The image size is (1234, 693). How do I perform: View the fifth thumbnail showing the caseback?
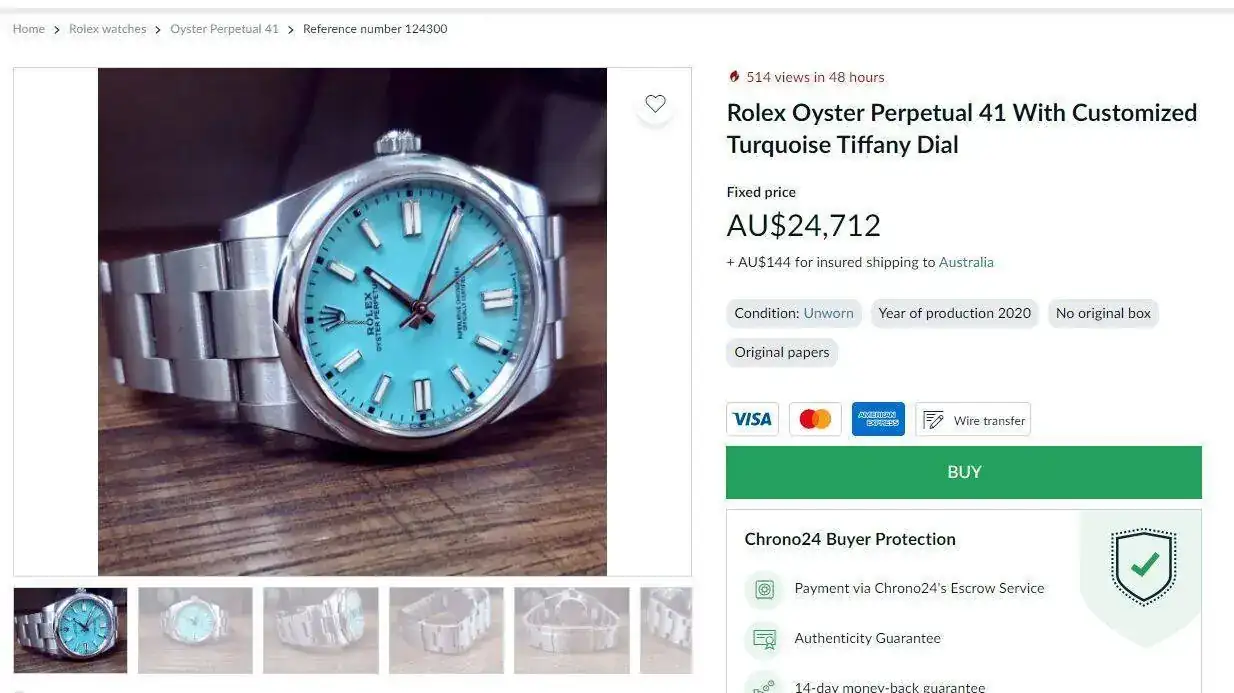(x=572, y=630)
